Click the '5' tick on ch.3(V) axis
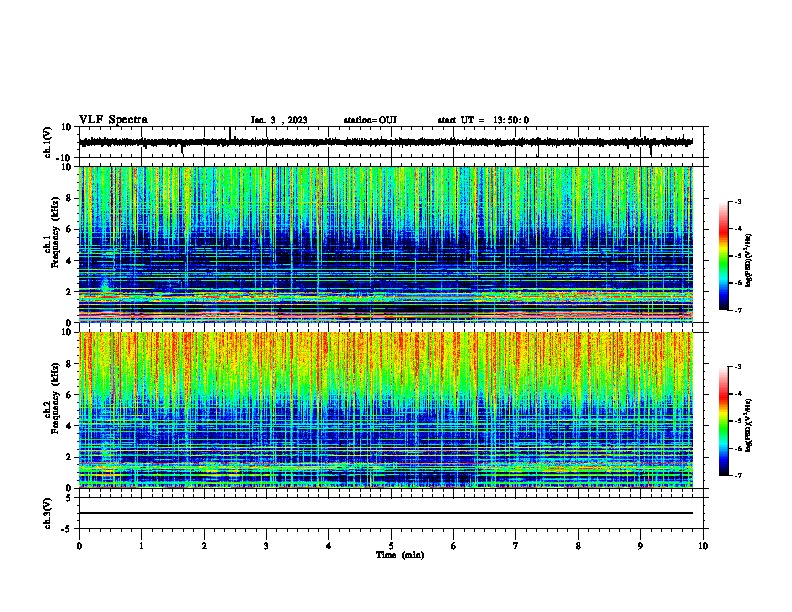The image size is (792, 612). point(69,497)
